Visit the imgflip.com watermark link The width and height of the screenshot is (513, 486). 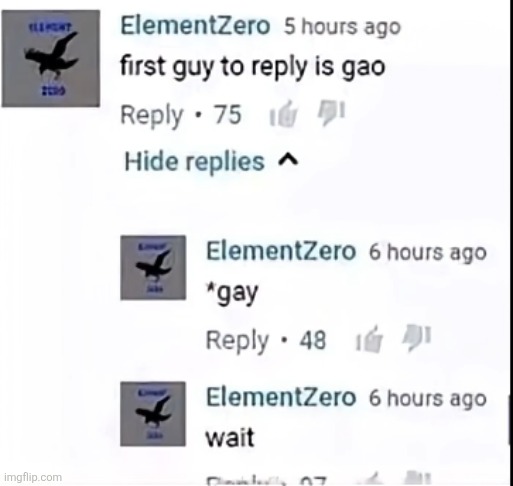33,477
